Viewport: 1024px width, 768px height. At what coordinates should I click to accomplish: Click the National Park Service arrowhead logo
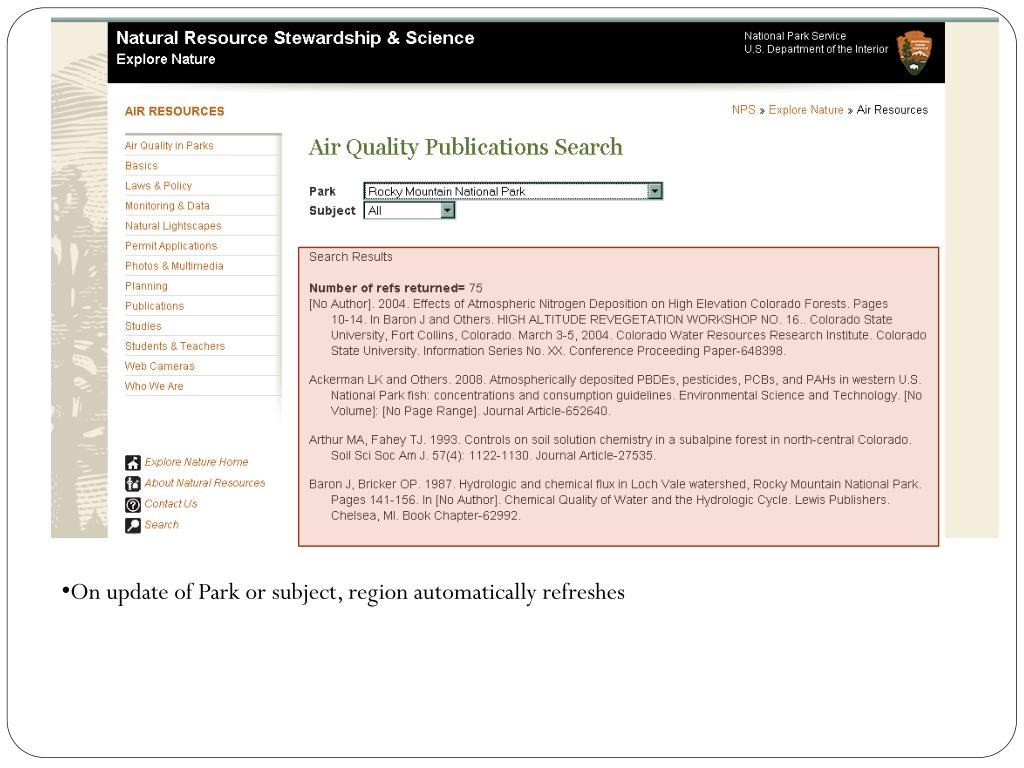[x=914, y=52]
